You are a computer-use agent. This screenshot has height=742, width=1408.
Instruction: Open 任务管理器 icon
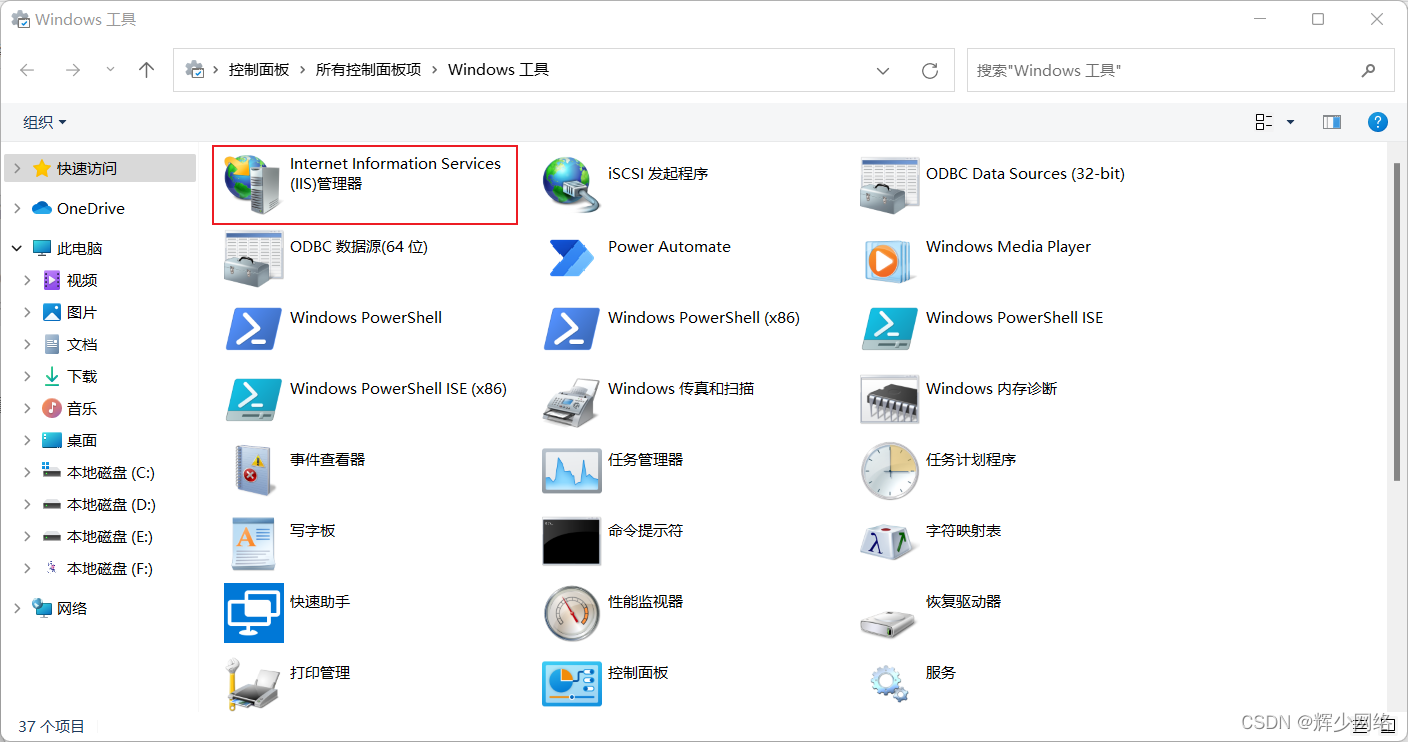(x=572, y=471)
